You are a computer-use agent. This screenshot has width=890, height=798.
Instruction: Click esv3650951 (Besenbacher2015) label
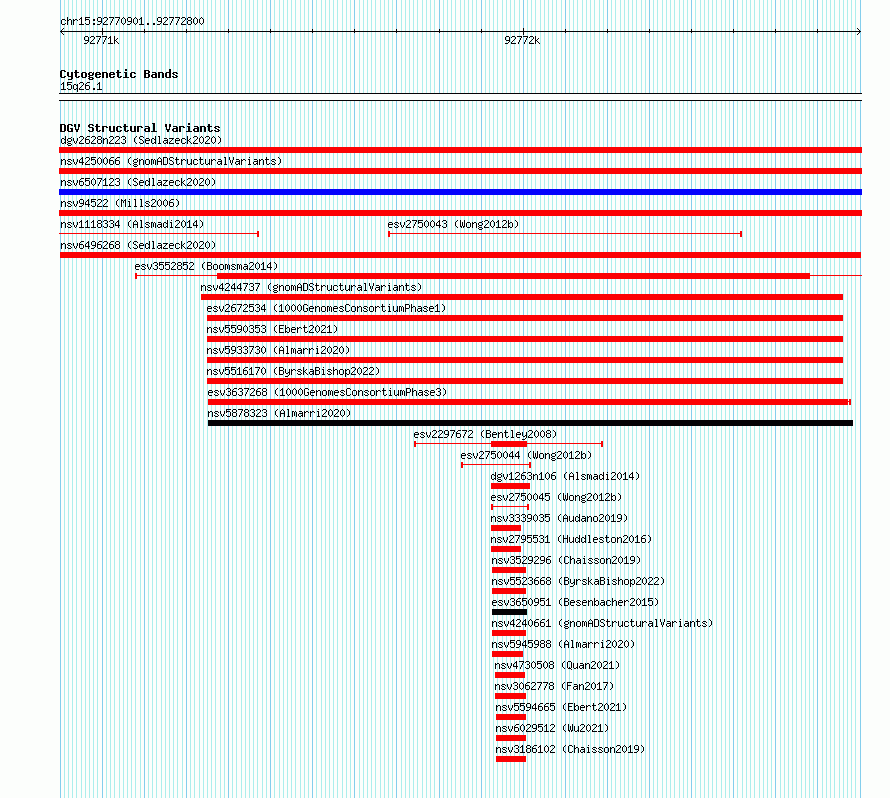(575, 602)
